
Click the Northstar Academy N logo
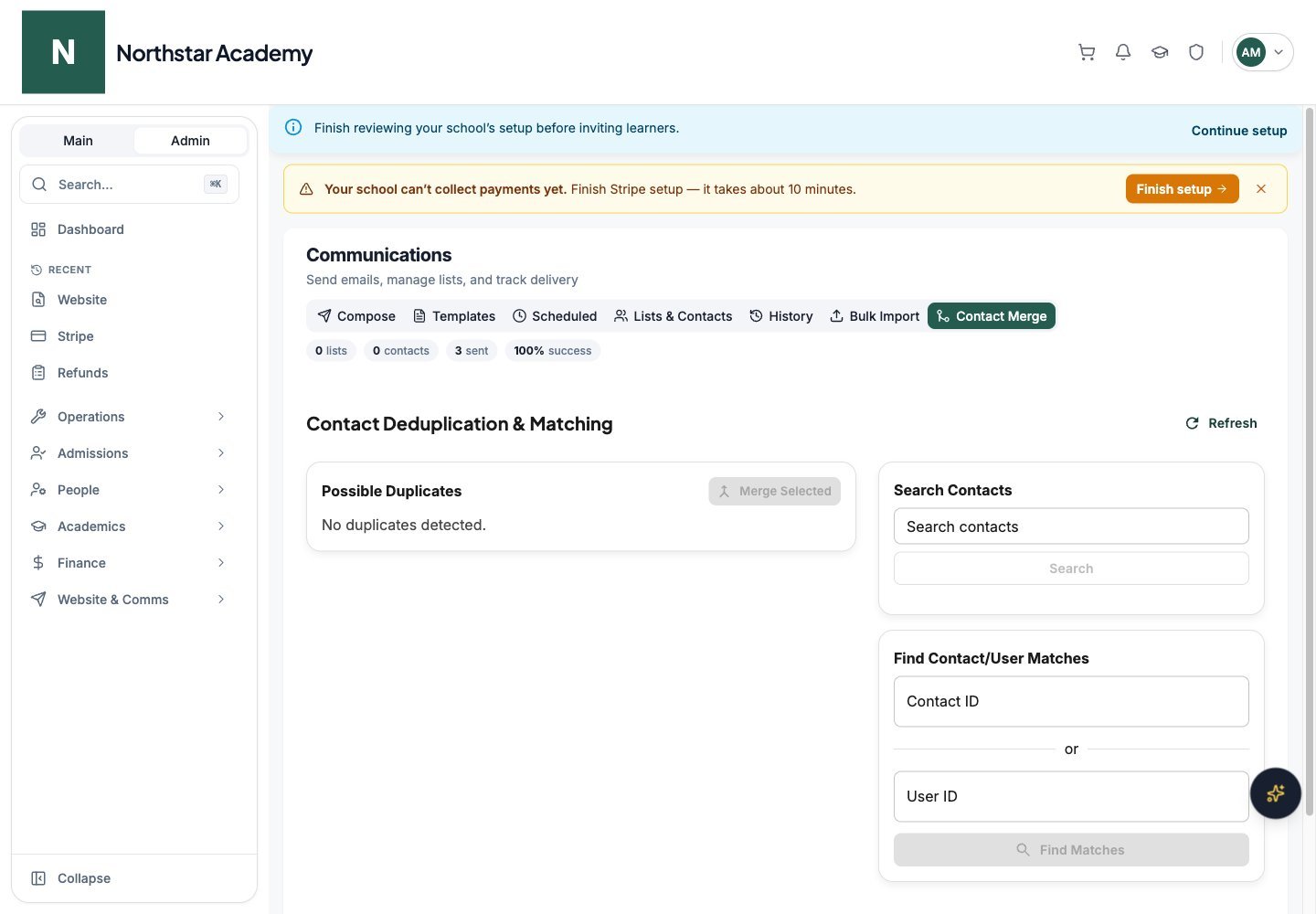(x=63, y=52)
